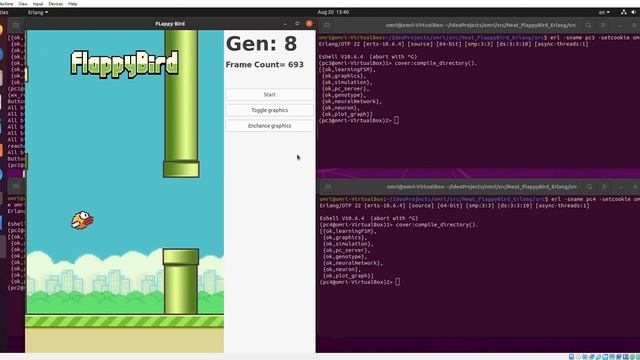
Task: Open search in the pc3 terminal
Action: (588, 25)
